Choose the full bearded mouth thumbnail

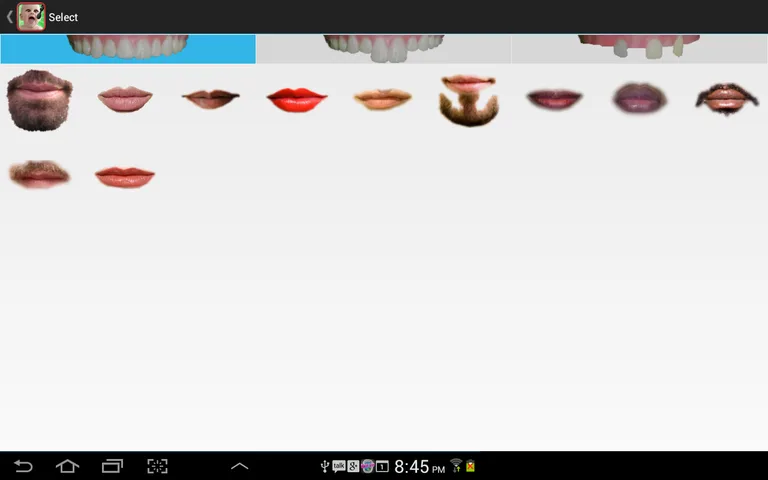[39, 100]
